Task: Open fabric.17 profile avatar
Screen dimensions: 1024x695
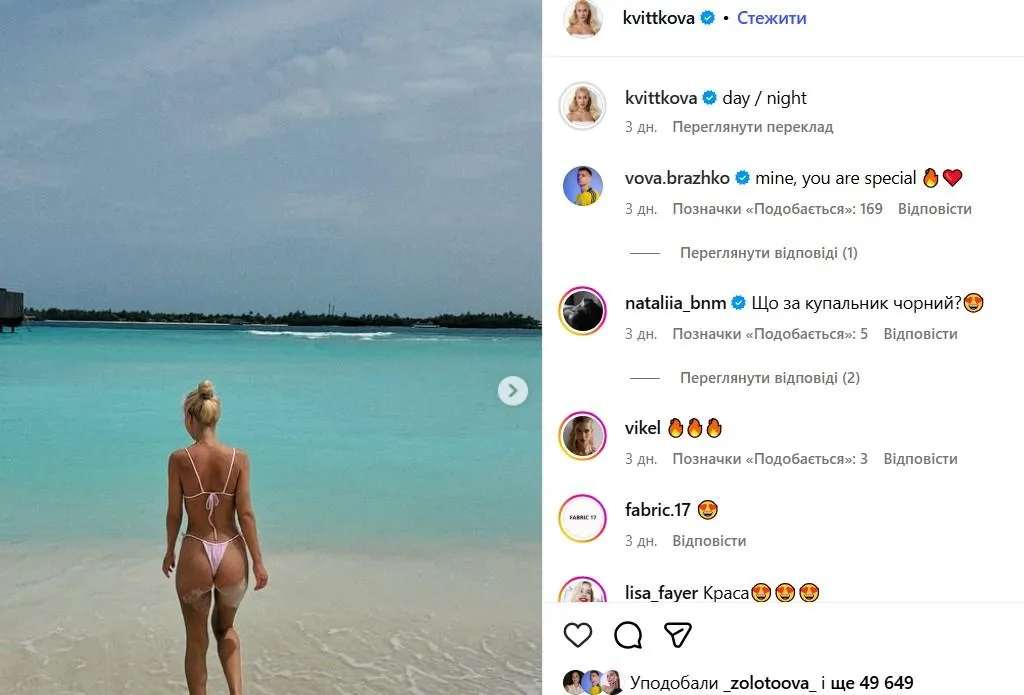Action: (x=583, y=518)
